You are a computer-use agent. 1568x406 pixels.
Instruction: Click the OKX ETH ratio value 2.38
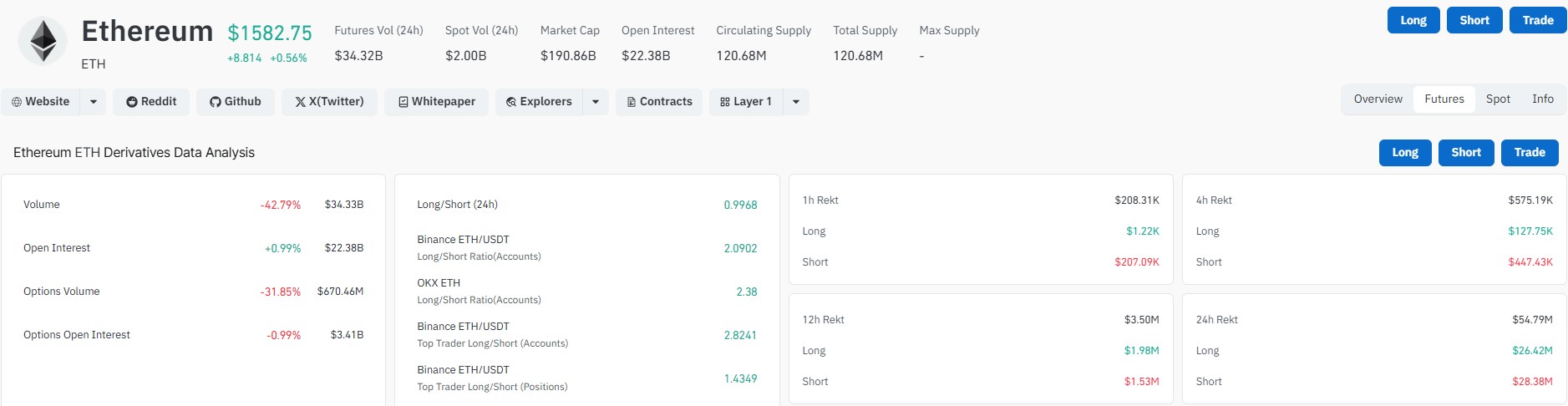(x=747, y=292)
